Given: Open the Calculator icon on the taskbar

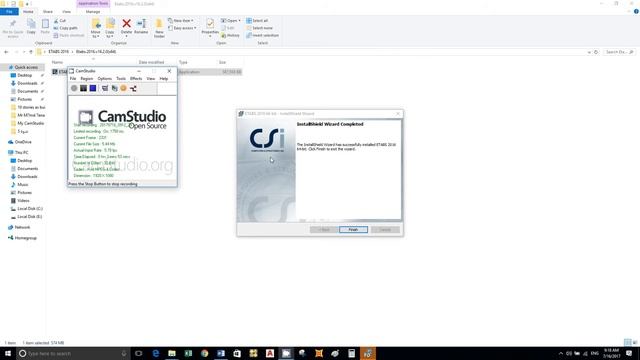Looking at the screenshot, I should click(351, 353).
